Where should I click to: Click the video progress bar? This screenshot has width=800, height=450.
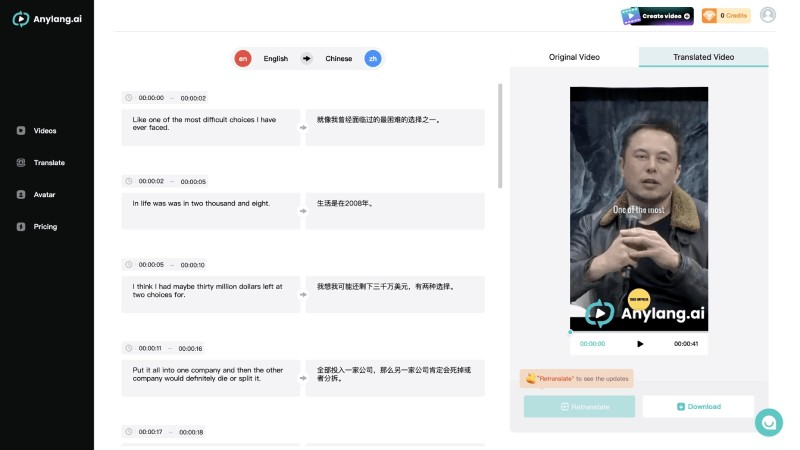[x=638, y=332]
